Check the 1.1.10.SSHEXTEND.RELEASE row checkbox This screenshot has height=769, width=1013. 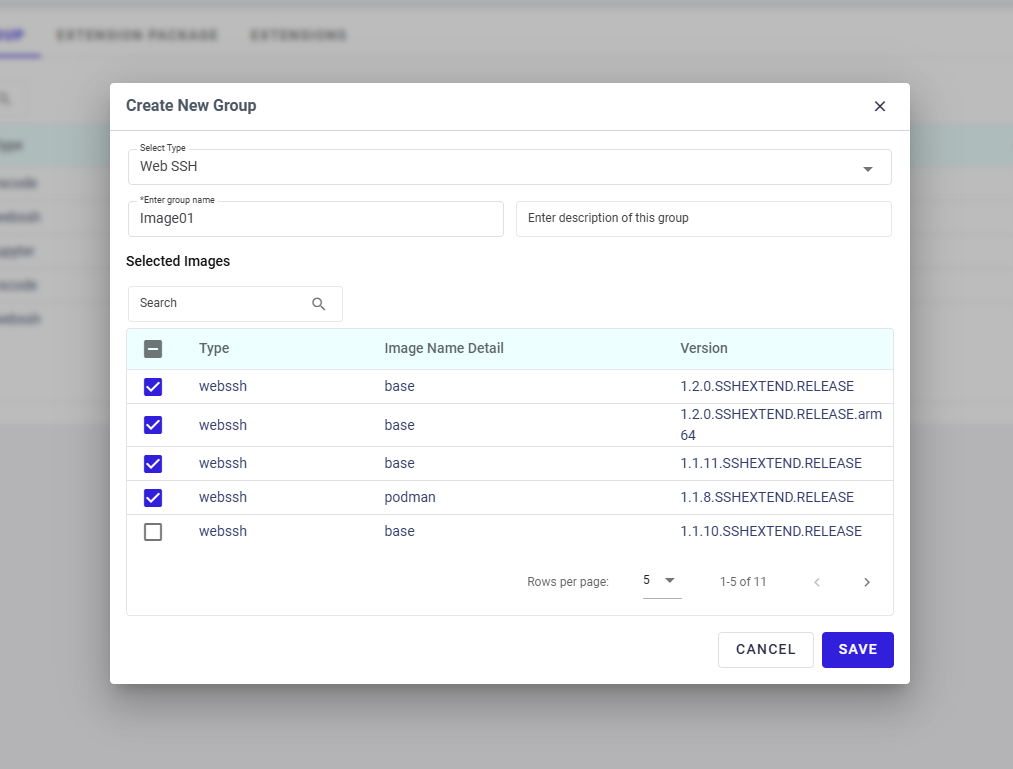click(x=153, y=532)
